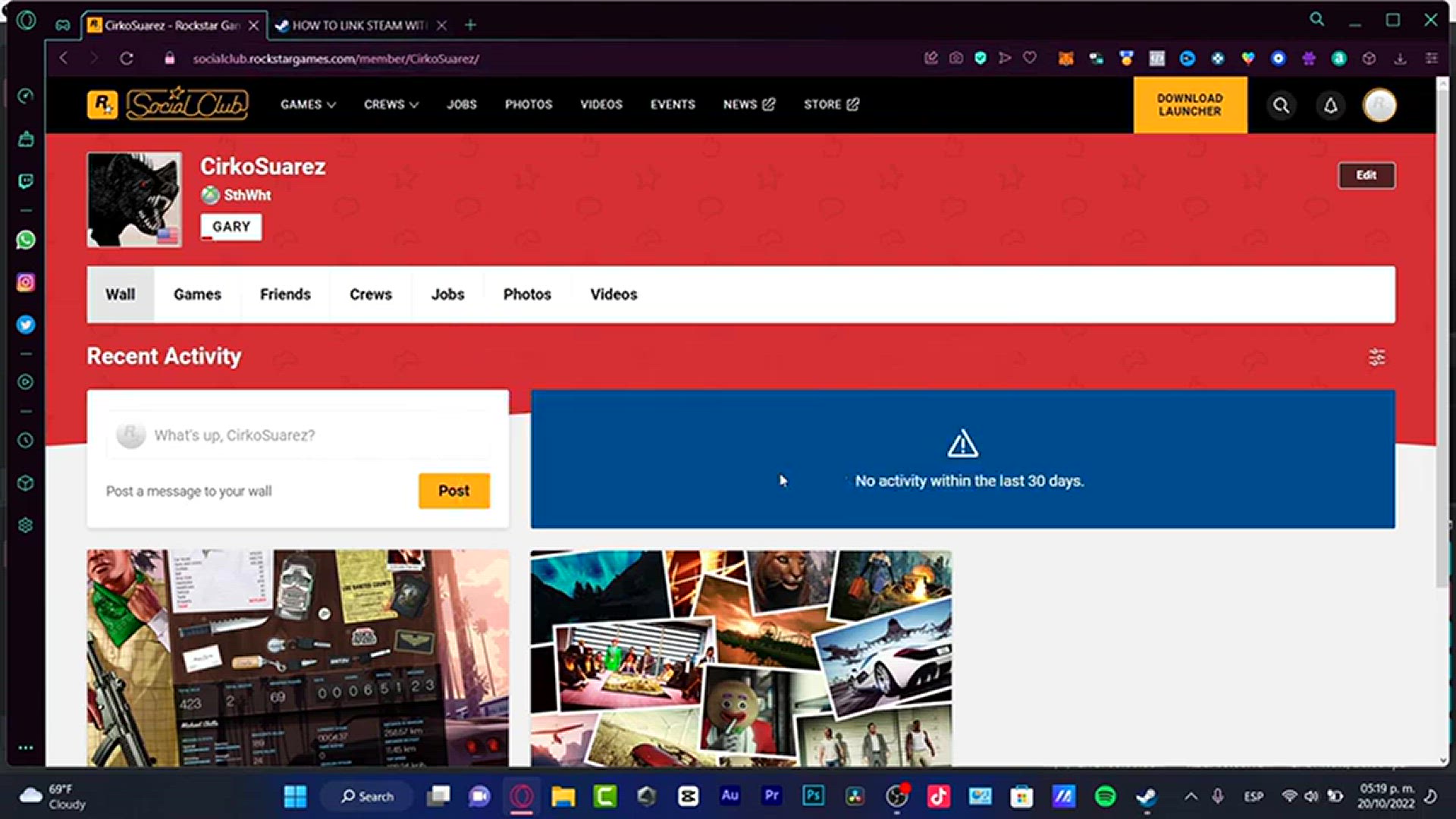Screen dimensions: 1456x819
Task: Open notifications bell icon
Action: click(x=1330, y=105)
